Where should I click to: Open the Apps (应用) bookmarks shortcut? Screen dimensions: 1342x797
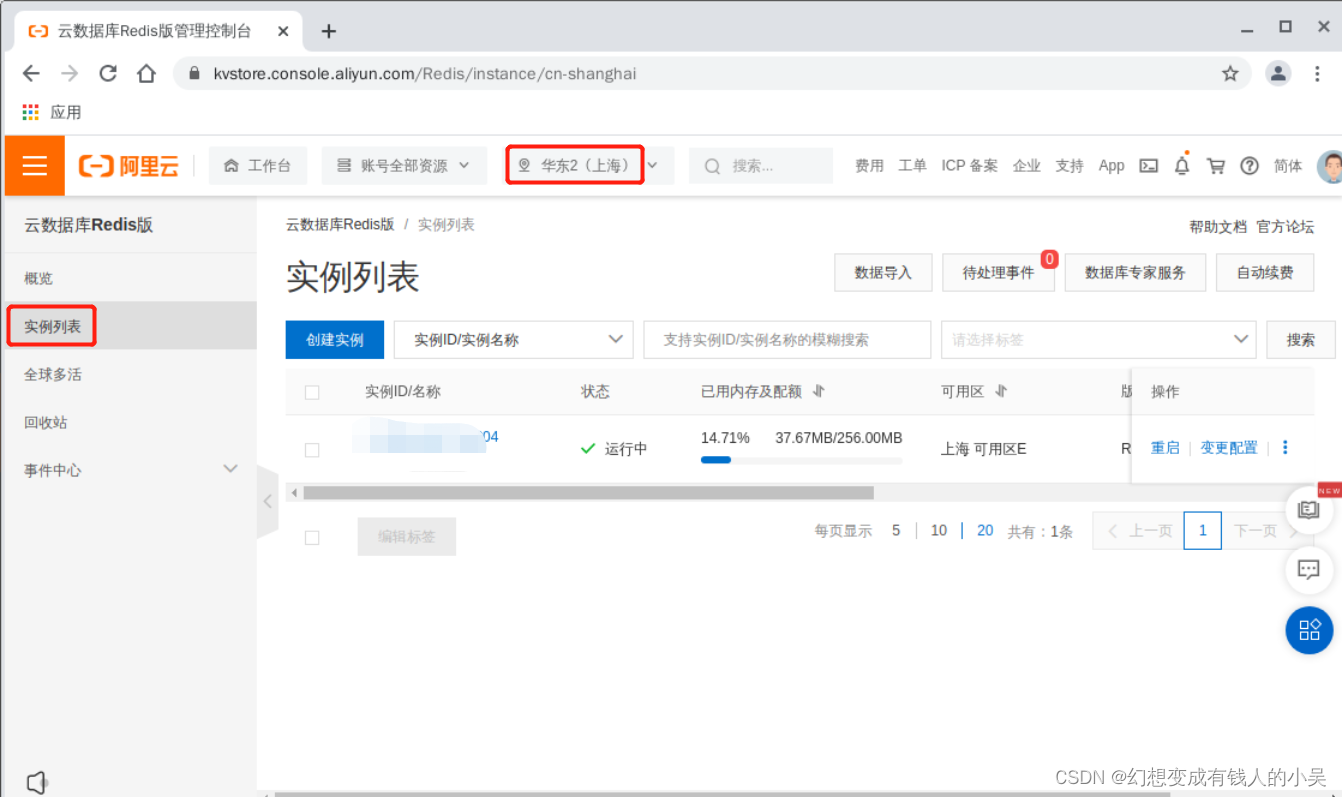click(52, 112)
